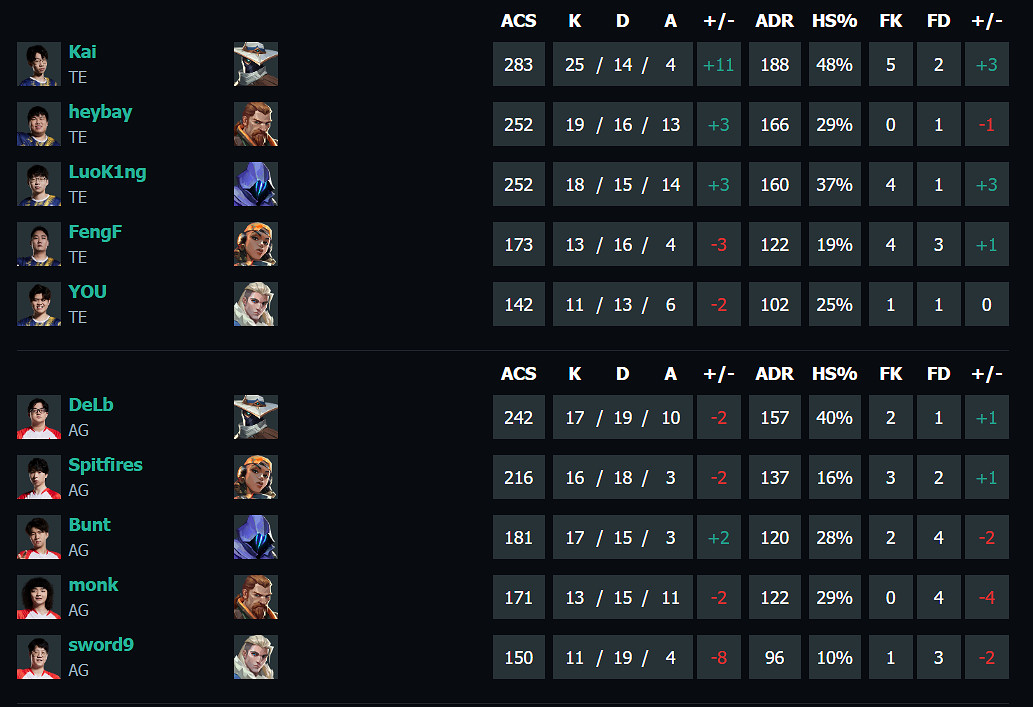Select the agent icon in YOU's row
Image resolution: width=1033 pixels, height=707 pixels.
tap(256, 304)
